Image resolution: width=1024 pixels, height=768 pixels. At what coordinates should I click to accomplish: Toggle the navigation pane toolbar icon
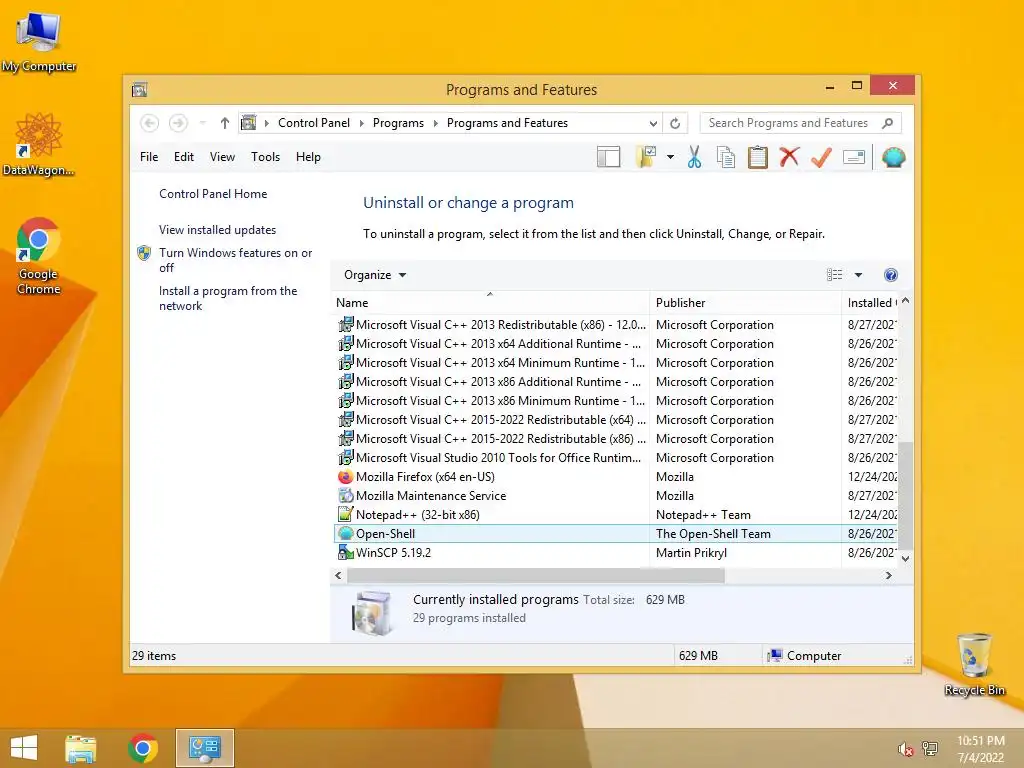click(609, 157)
